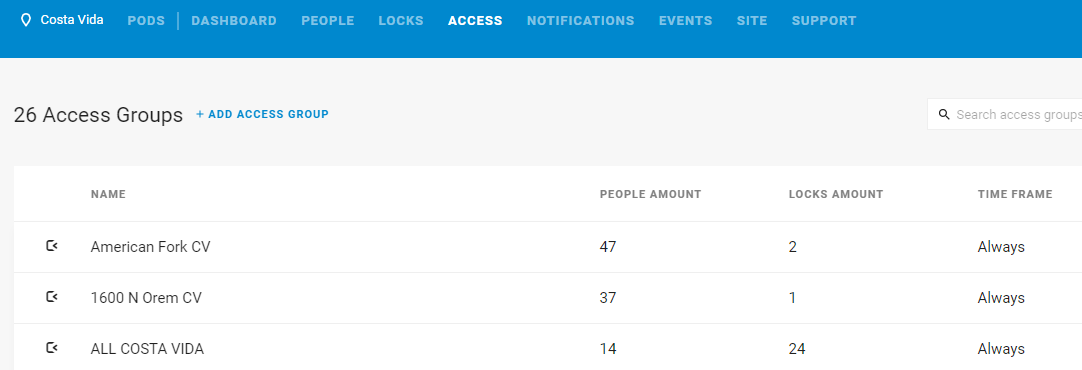1082x370 pixels.
Task: Focus the Search access groups field
Action: coord(1005,114)
